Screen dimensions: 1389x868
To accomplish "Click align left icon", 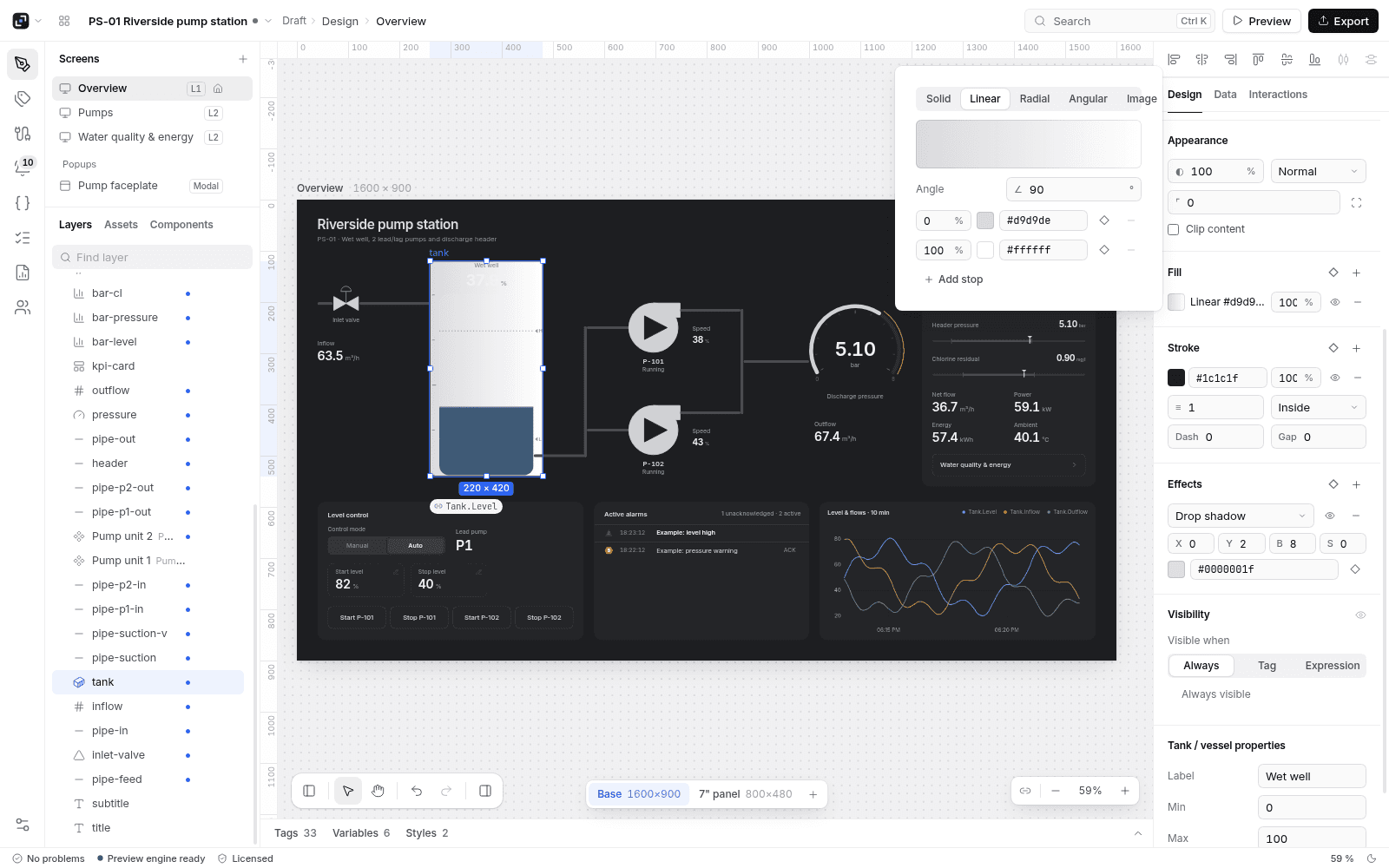I will coord(1174,59).
